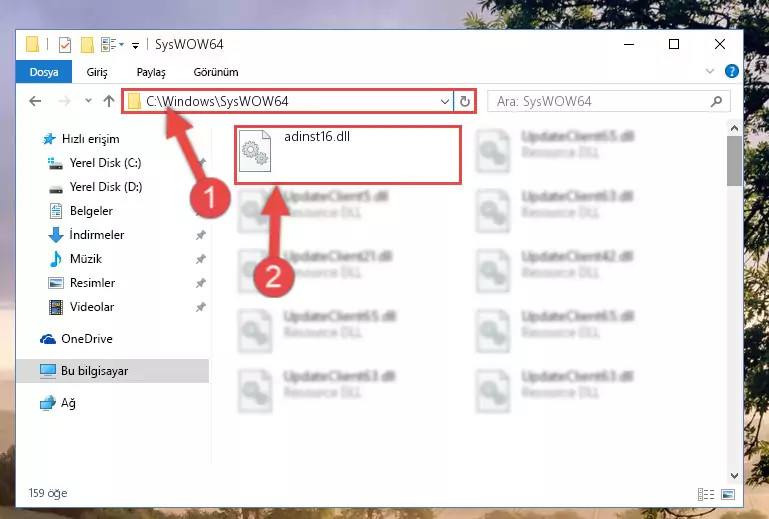This screenshot has width=769, height=519.
Task: Open the address bar history dropdown
Action: (445, 102)
